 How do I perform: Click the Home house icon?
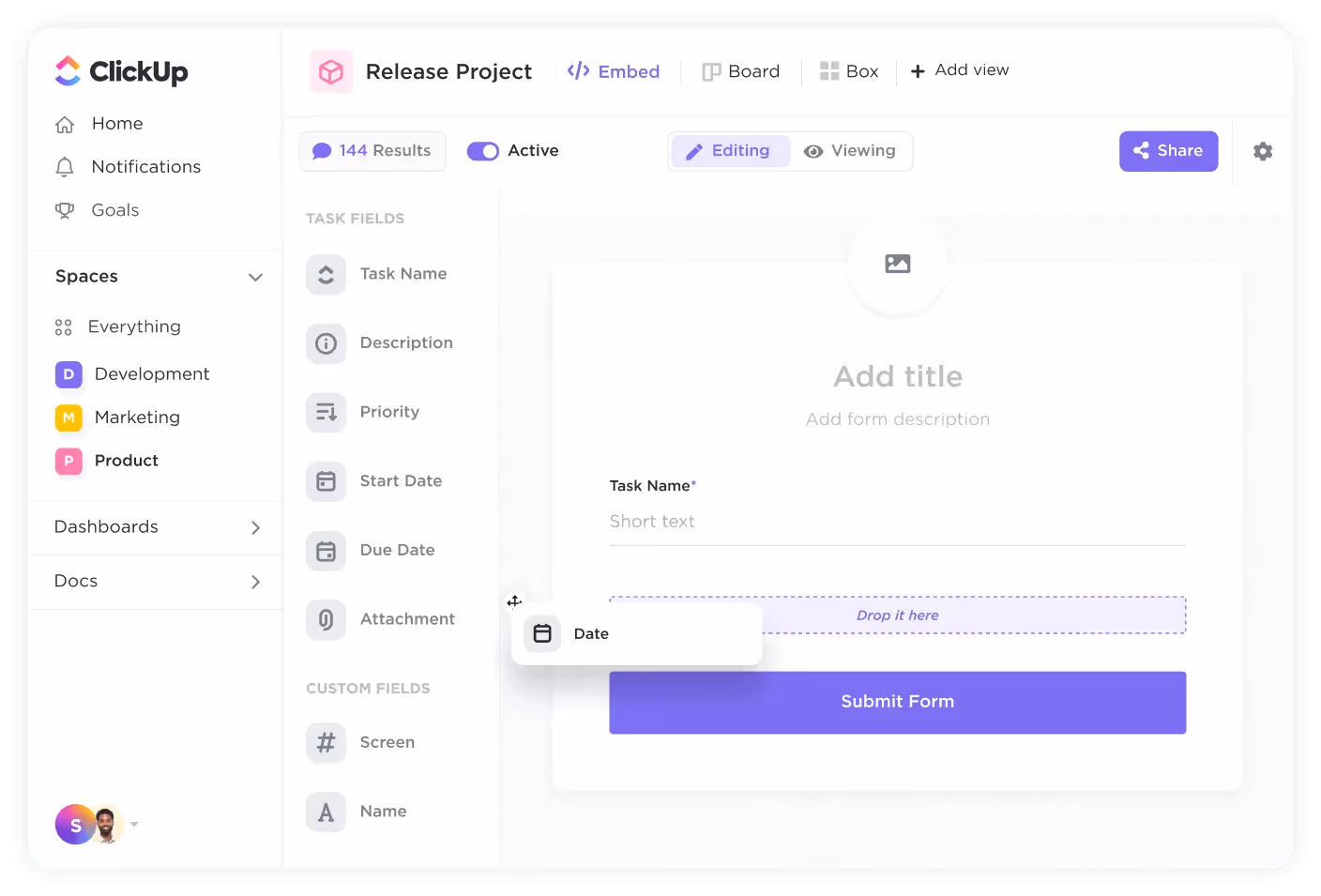(65, 125)
